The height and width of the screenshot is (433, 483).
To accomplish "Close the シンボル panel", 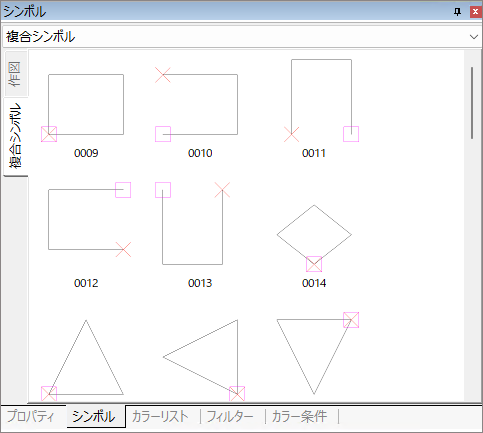I will (475, 12).
